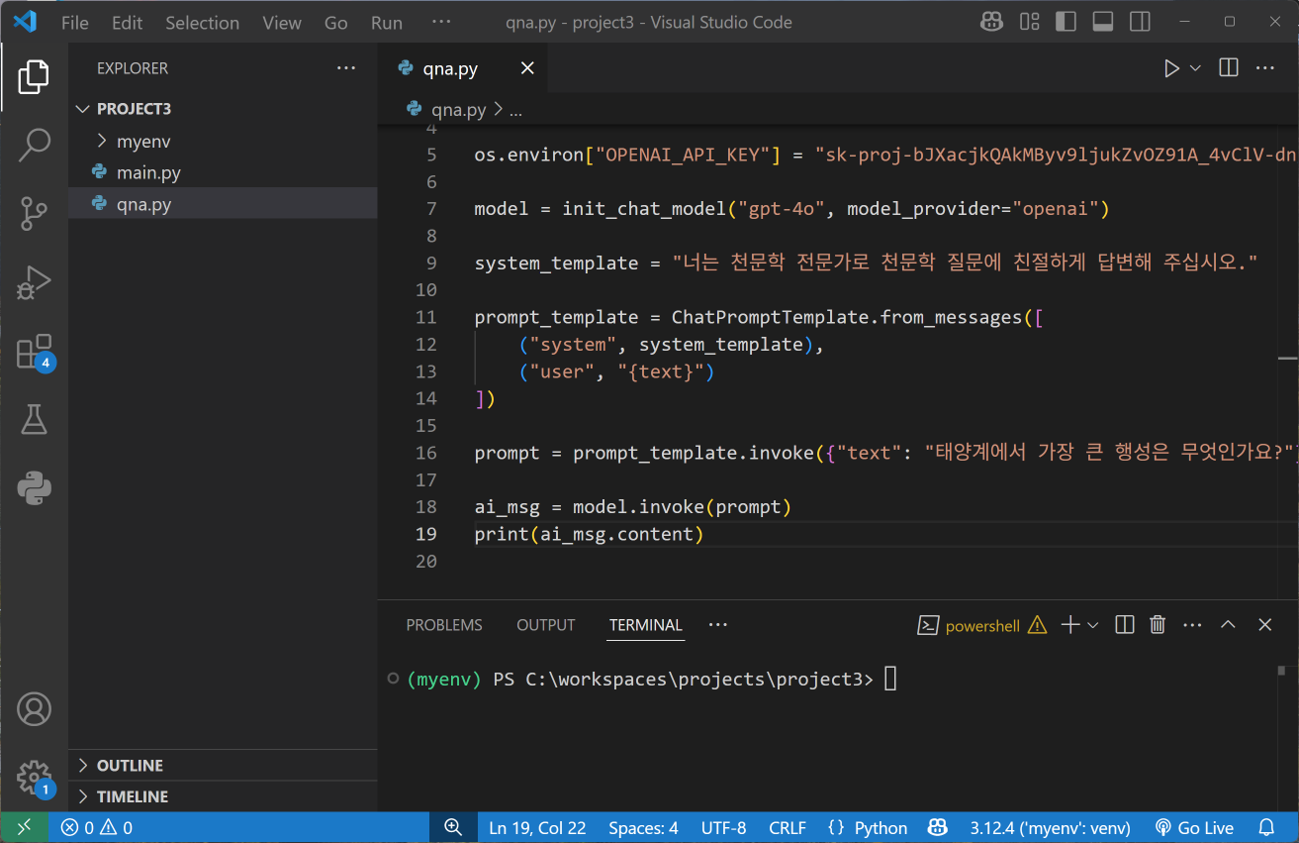The height and width of the screenshot is (843, 1299).
Task: Expand the myenv folder
Action: point(223,141)
